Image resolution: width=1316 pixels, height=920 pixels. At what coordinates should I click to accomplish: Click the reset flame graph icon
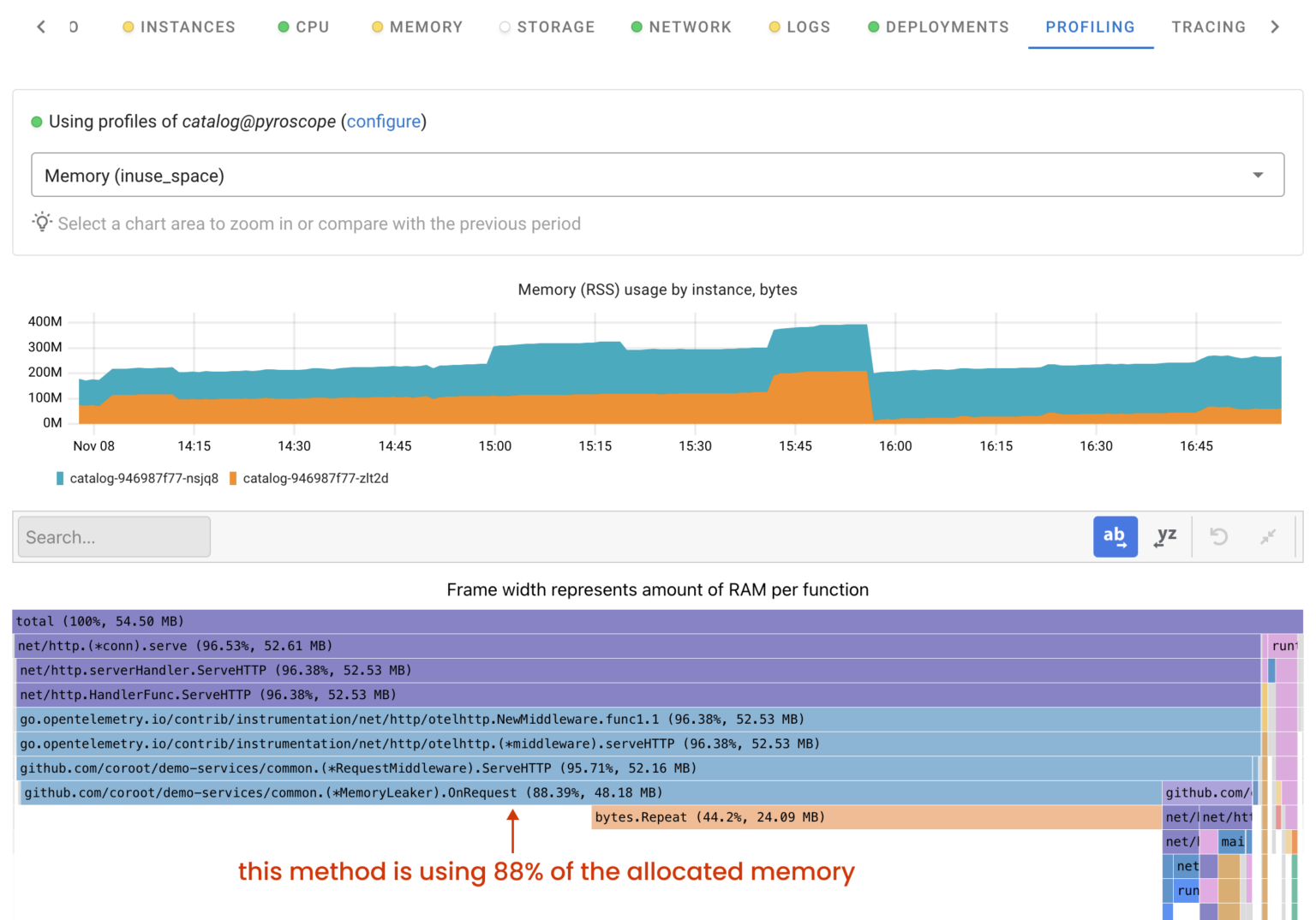pos(1217,536)
